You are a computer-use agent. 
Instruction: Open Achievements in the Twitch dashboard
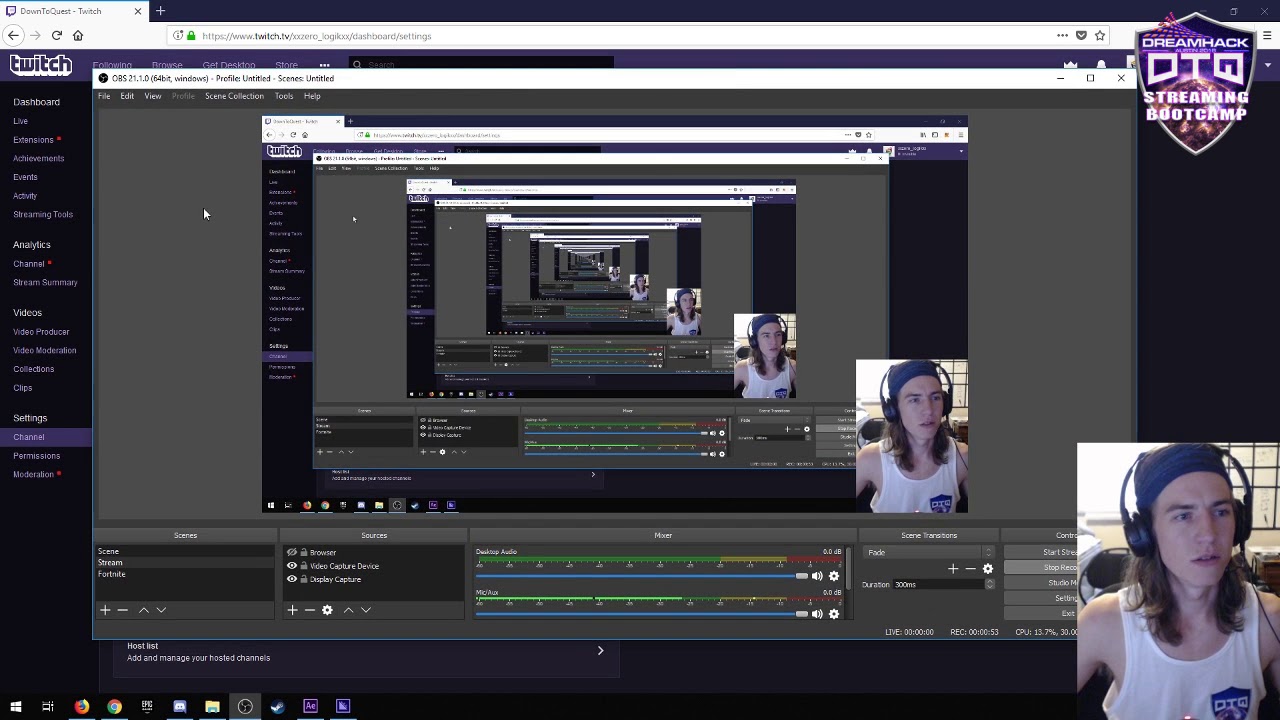tap(38, 158)
